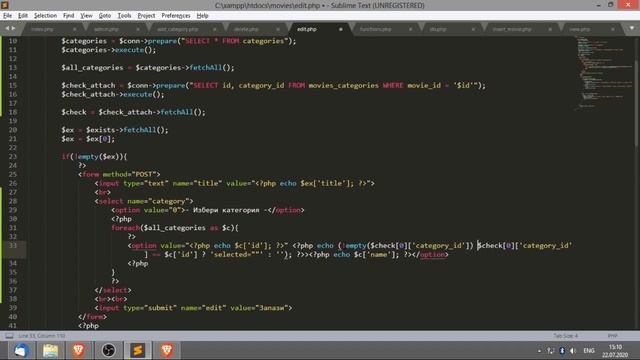Open the tab list dropdown arrow
640x360 pixels.
coord(632,29)
